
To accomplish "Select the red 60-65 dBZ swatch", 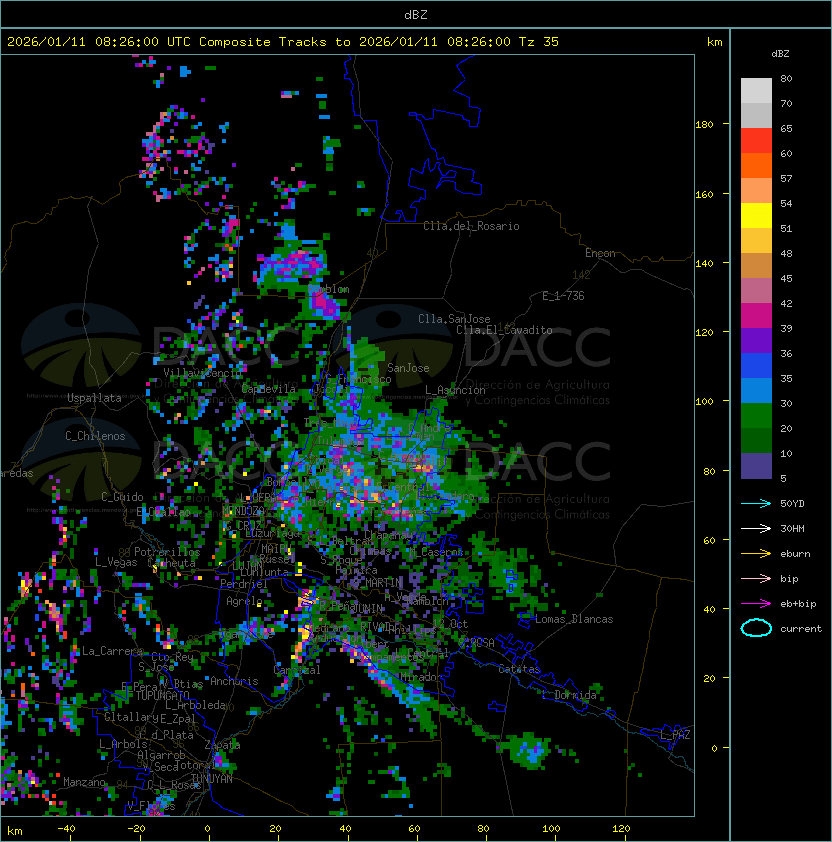I will tap(756, 140).
